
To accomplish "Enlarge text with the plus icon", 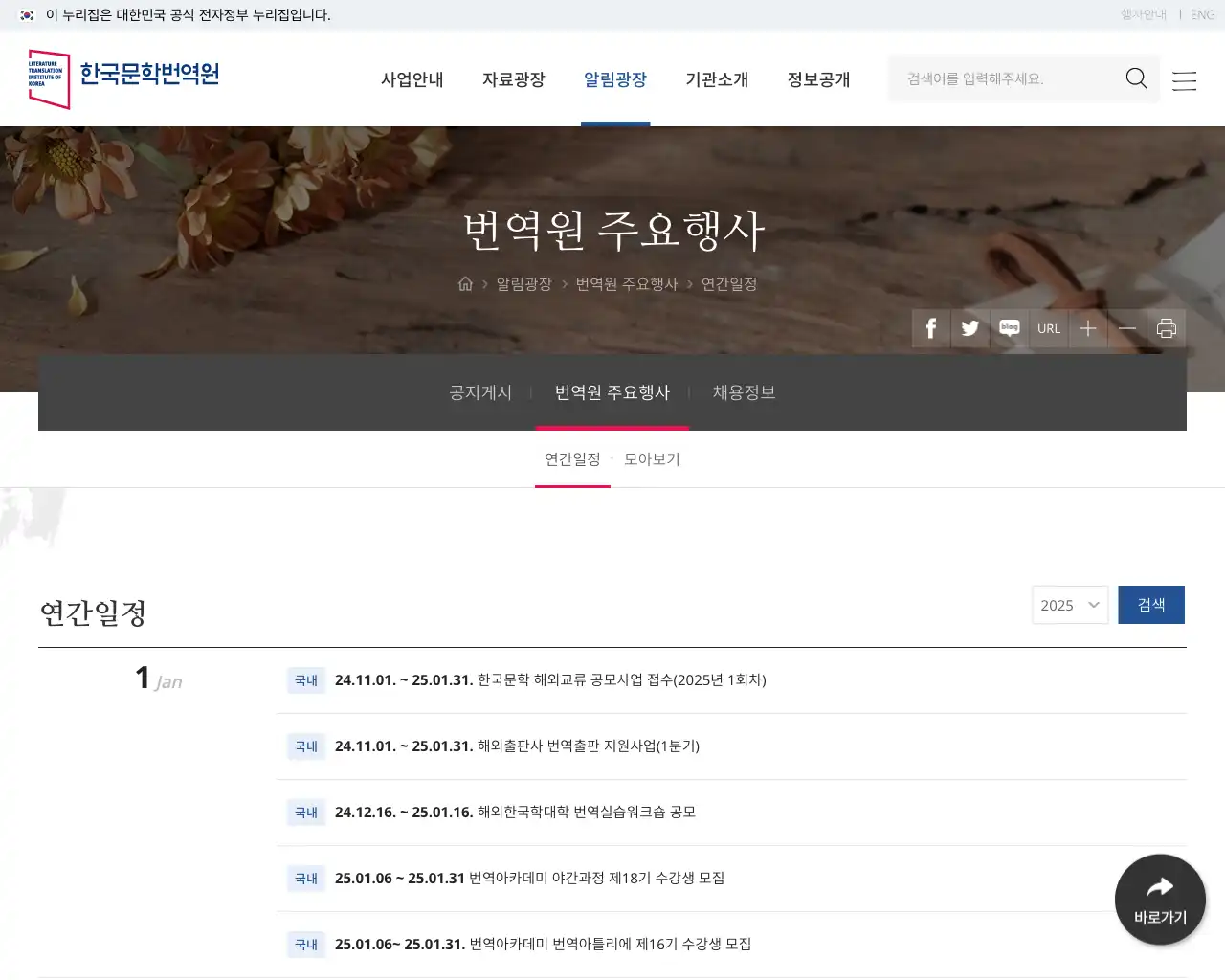I will (x=1088, y=328).
